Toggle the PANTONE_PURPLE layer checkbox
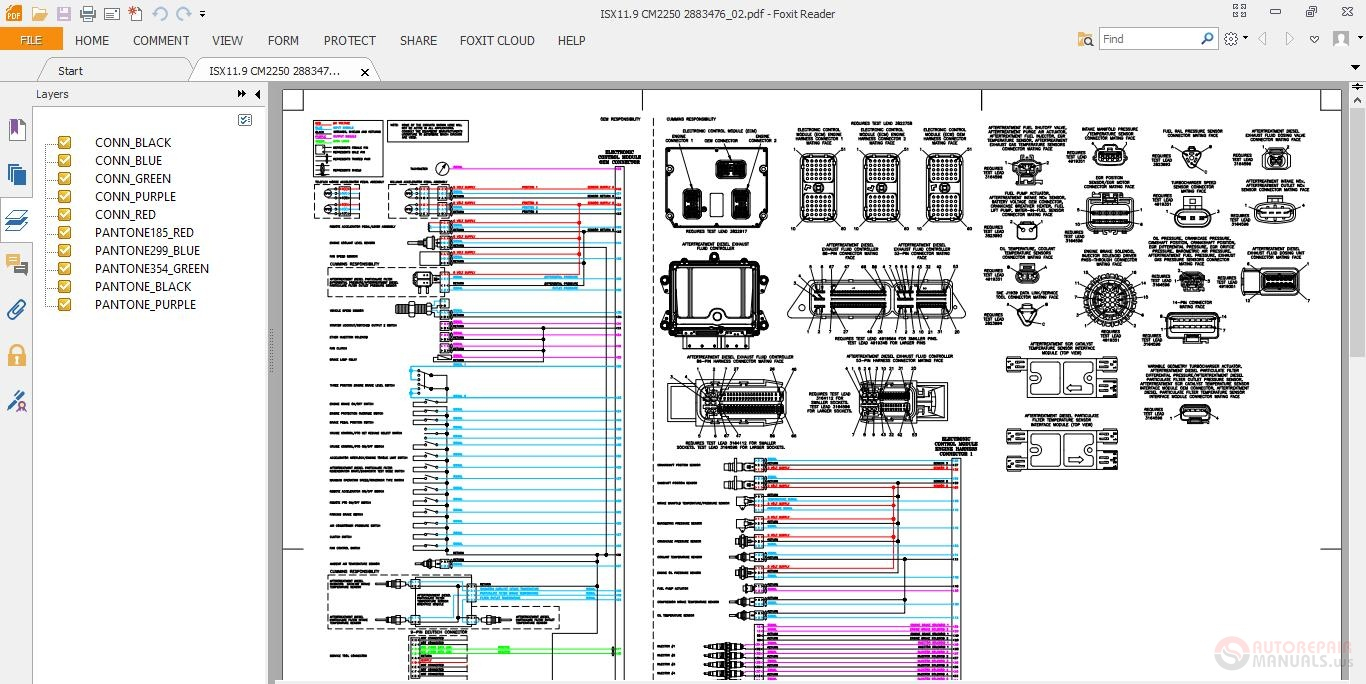The width and height of the screenshot is (1366, 684). pos(65,304)
